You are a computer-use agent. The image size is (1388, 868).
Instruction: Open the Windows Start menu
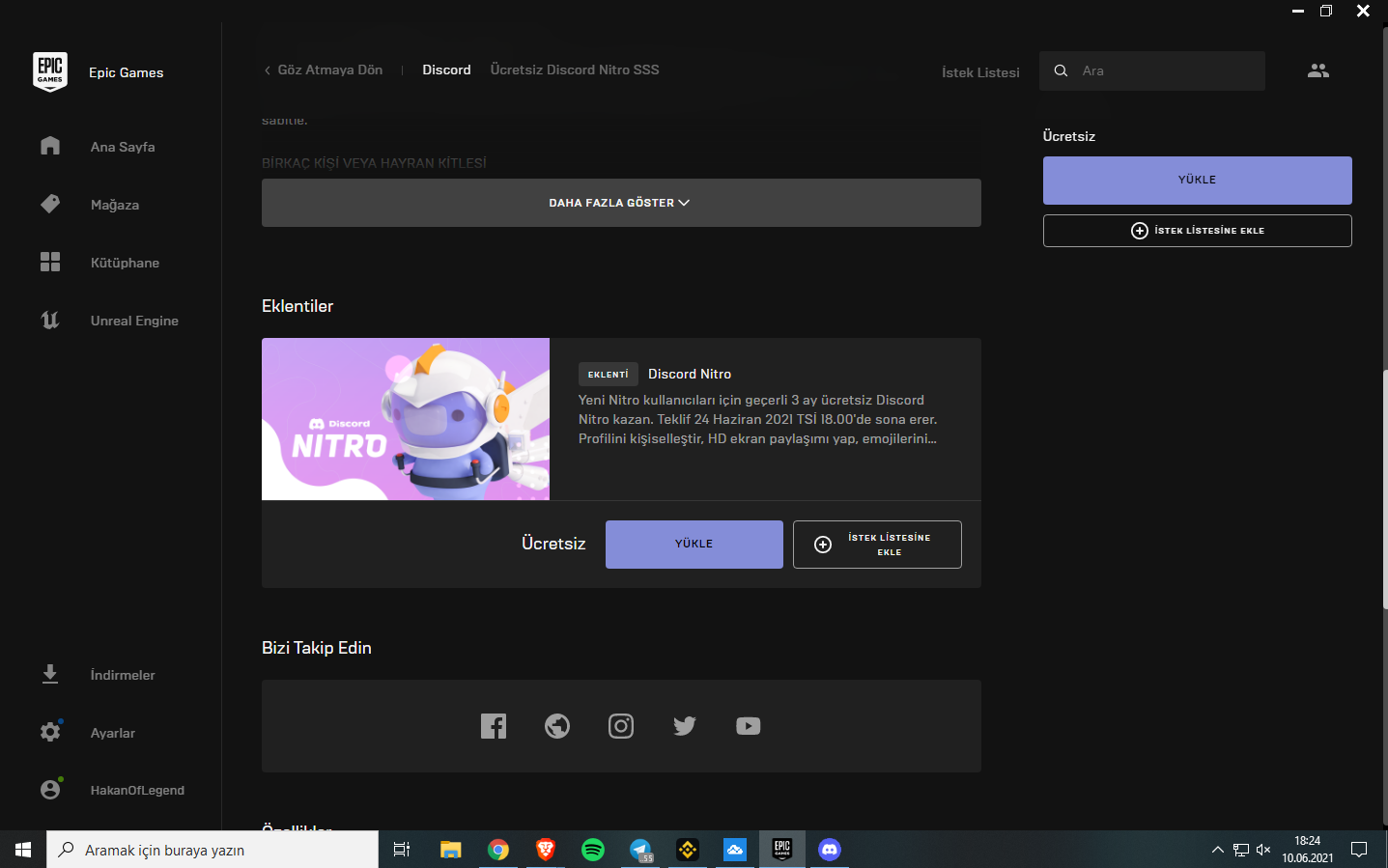(x=23, y=850)
